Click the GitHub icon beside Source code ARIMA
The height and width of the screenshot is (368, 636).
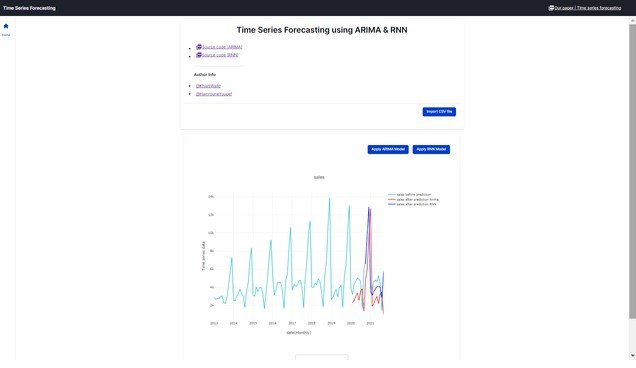pos(199,47)
